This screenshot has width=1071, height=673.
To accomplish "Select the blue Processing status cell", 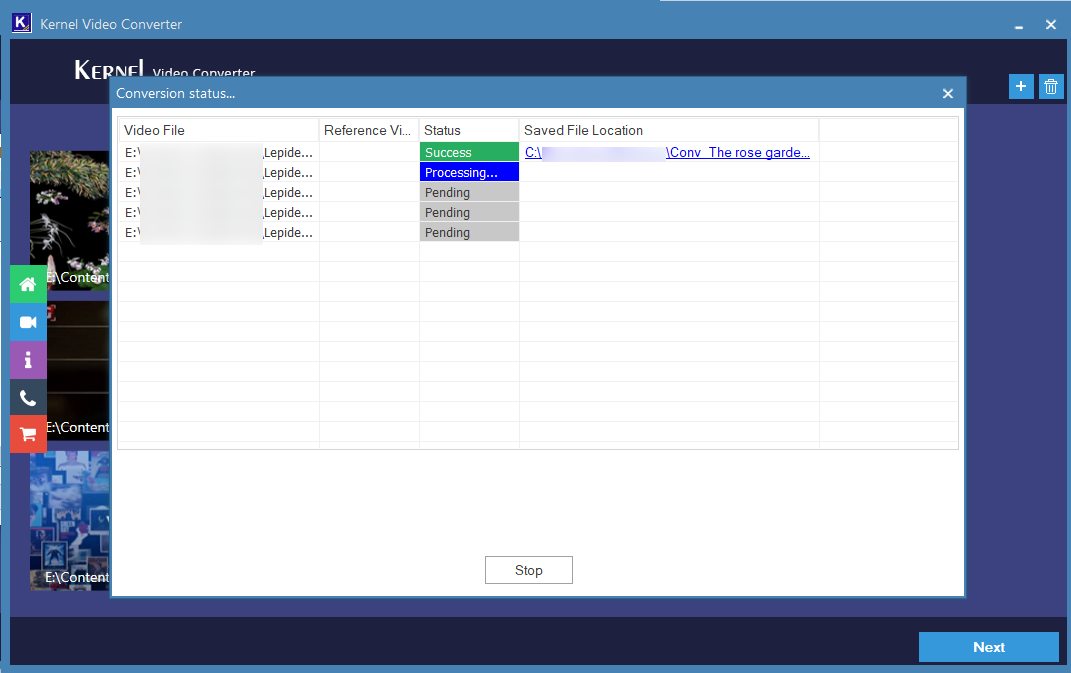I will coord(469,173).
